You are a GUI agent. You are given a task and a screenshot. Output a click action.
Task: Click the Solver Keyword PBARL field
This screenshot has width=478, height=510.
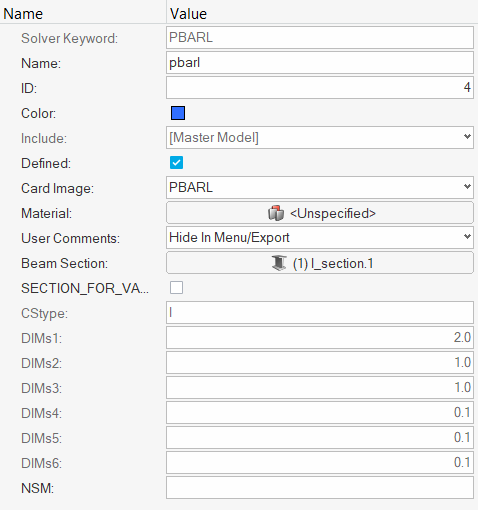tap(320, 37)
